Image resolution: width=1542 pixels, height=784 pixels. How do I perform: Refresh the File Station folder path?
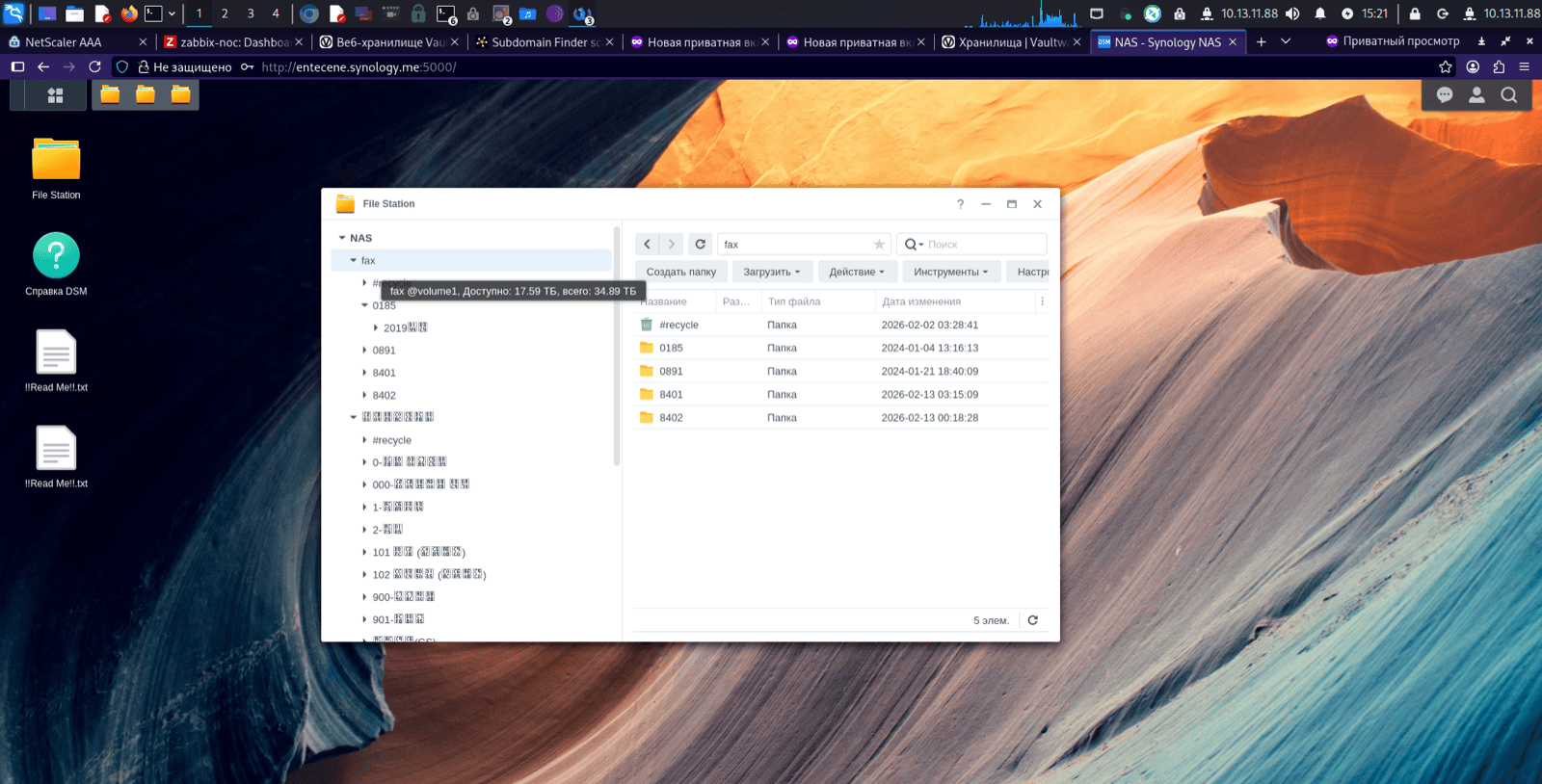(701, 245)
